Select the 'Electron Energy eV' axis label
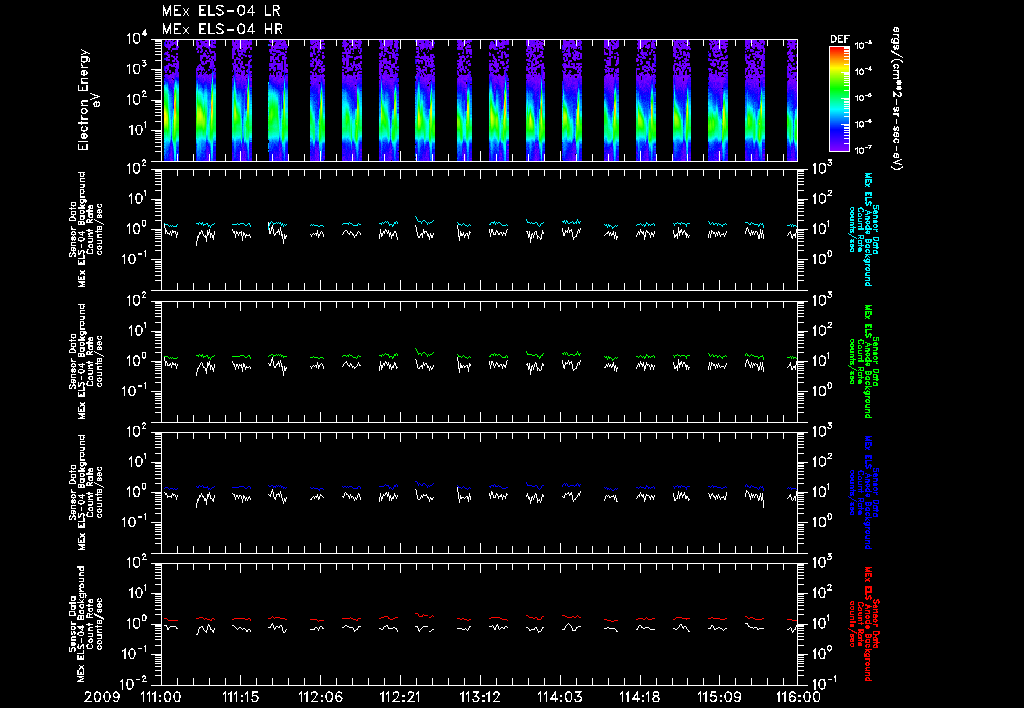The image size is (1024, 708). coord(88,100)
